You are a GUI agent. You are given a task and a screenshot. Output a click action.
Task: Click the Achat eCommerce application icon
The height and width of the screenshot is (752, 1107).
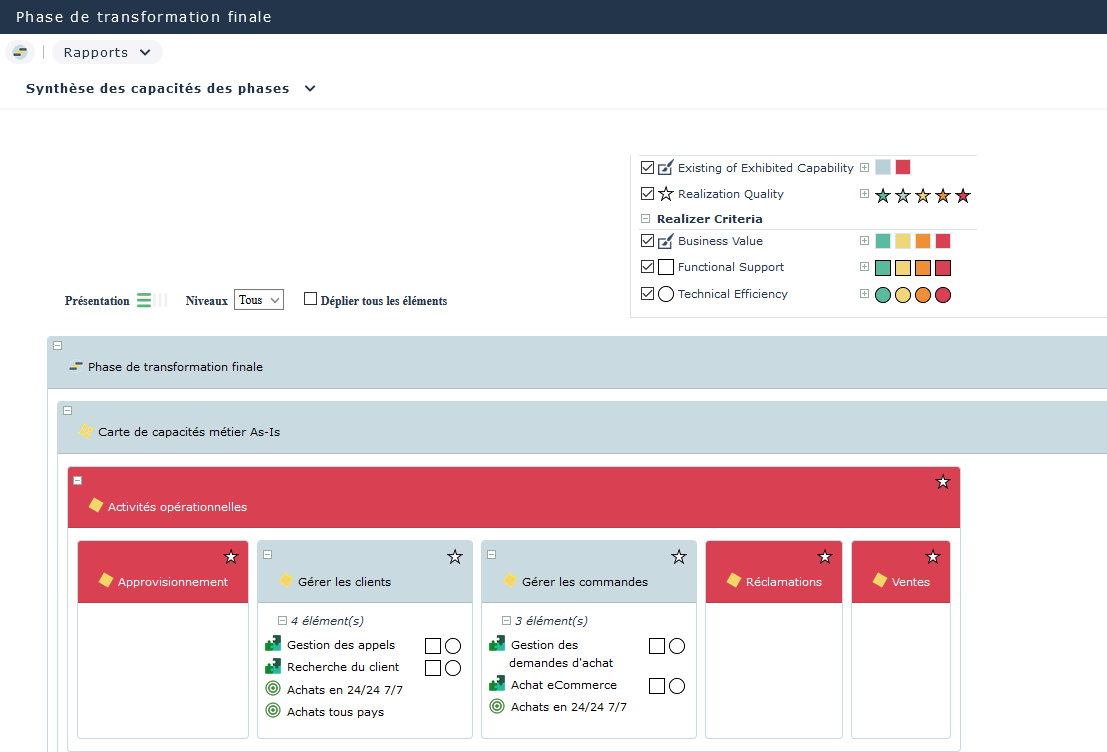[x=497, y=685]
